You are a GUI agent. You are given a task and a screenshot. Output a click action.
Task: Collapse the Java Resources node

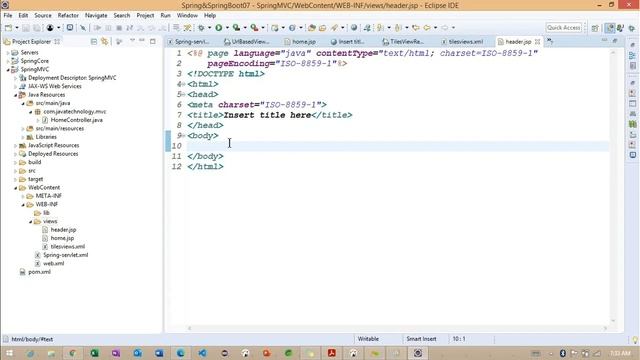click(16, 95)
